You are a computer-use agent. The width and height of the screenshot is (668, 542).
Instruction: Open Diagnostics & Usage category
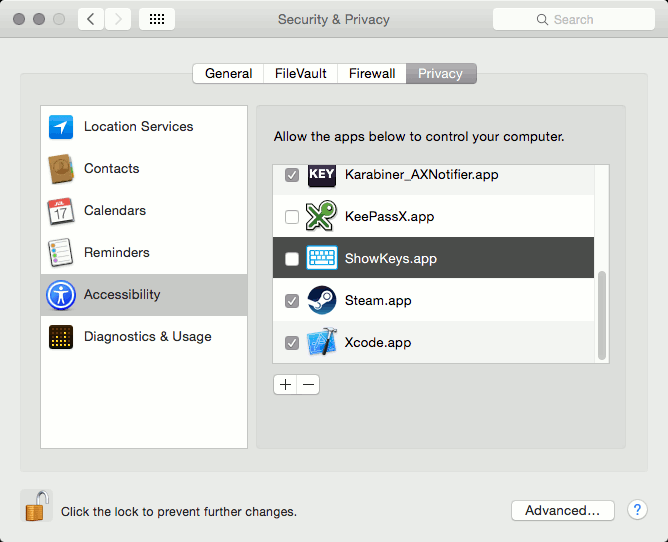[x=147, y=337]
